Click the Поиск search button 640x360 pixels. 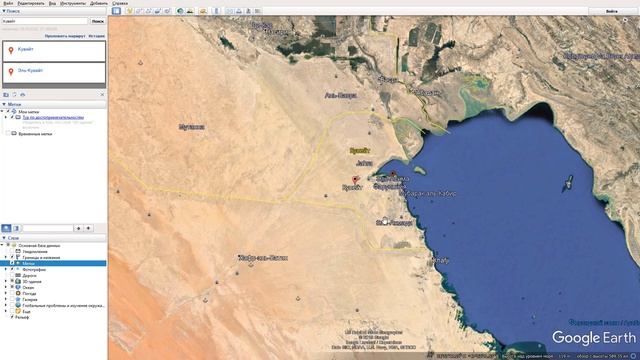[x=98, y=21]
